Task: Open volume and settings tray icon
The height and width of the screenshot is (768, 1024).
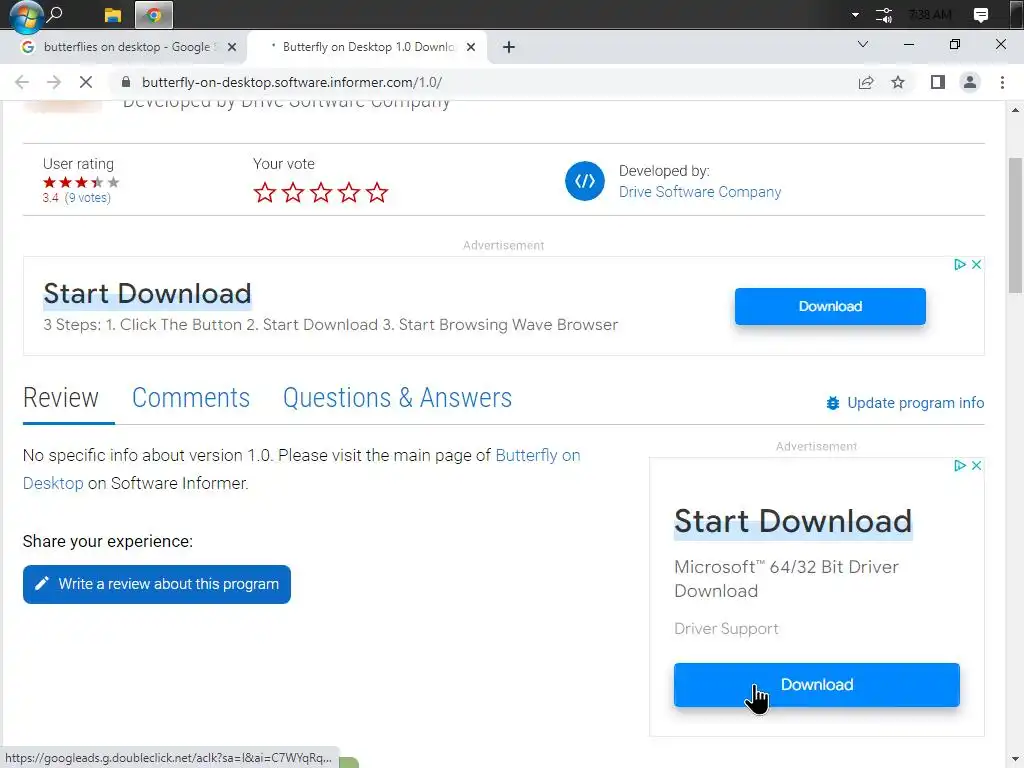Action: pyautogui.click(x=884, y=14)
